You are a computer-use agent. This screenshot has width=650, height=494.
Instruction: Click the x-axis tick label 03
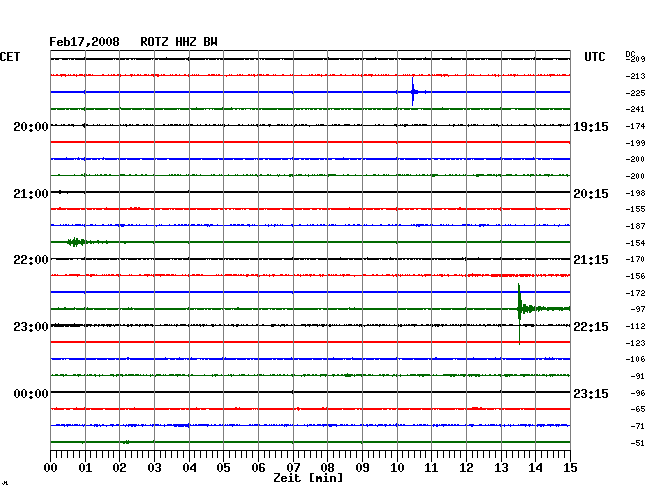tap(154, 467)
